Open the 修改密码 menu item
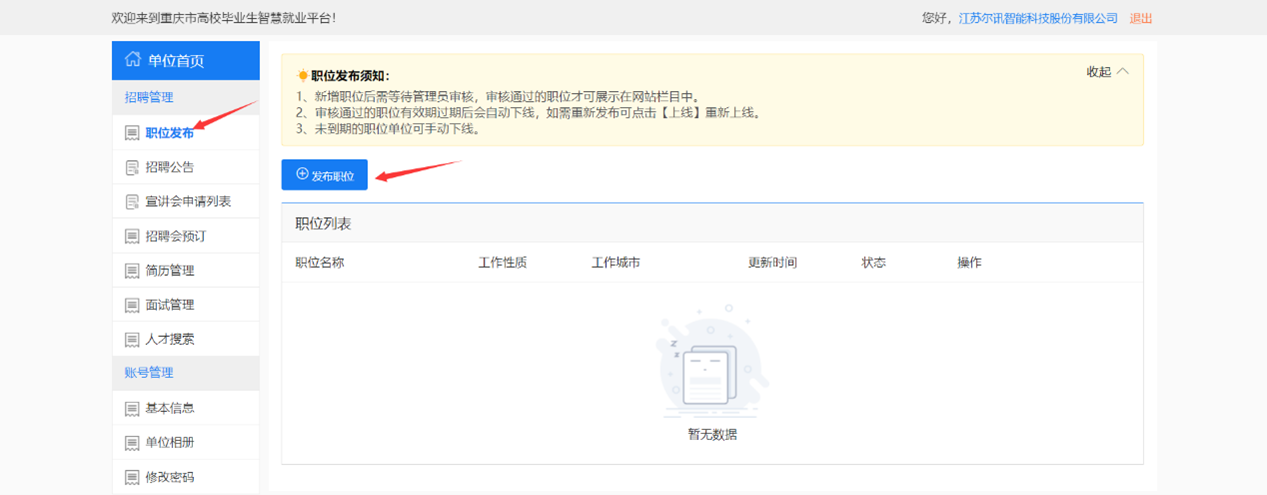The height and width of the screenshot is (495, 1267). [x=170, y=477]
